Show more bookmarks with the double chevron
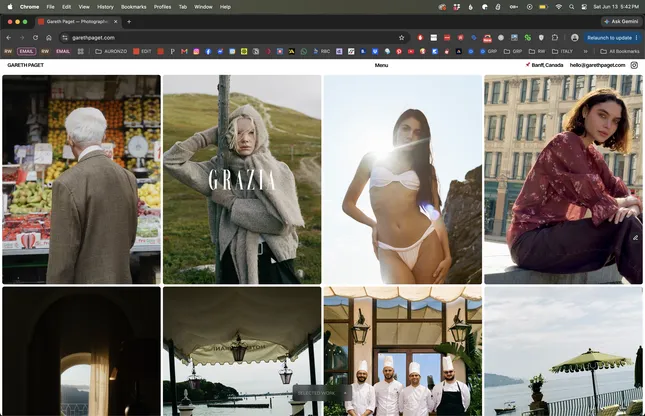 pyautogui.click(x=585, y=51)
